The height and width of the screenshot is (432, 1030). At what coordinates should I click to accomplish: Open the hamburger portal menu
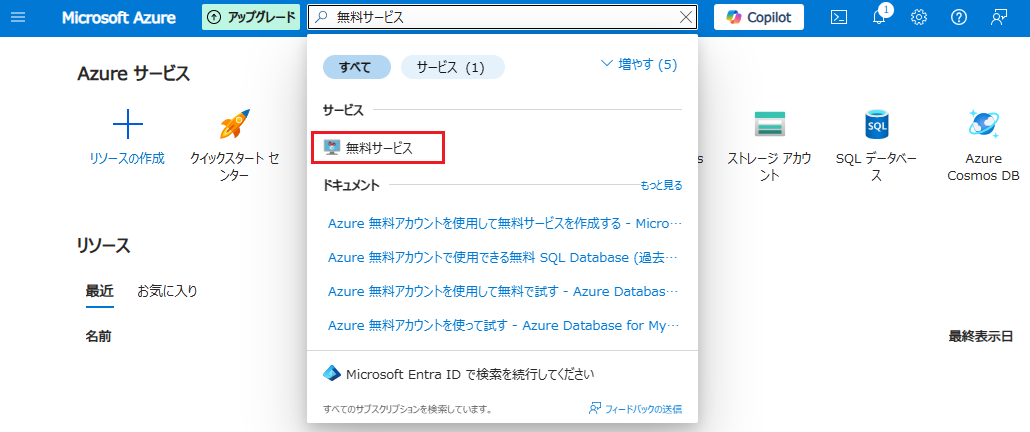pyautogui.click(x=18, y=18)
